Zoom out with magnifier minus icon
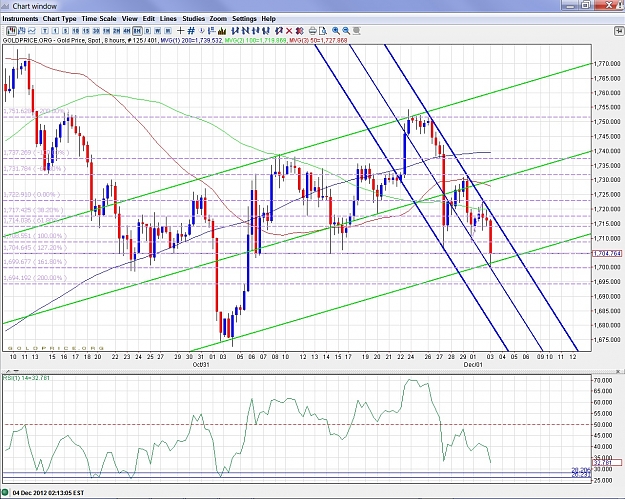 346,31
